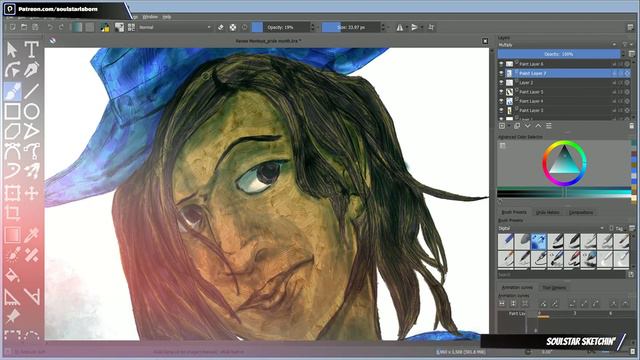Image resolution: width=640 pixels, height=360 pixels.
Task: Select the Edit Shapes tool
Action: coord(12,70)
